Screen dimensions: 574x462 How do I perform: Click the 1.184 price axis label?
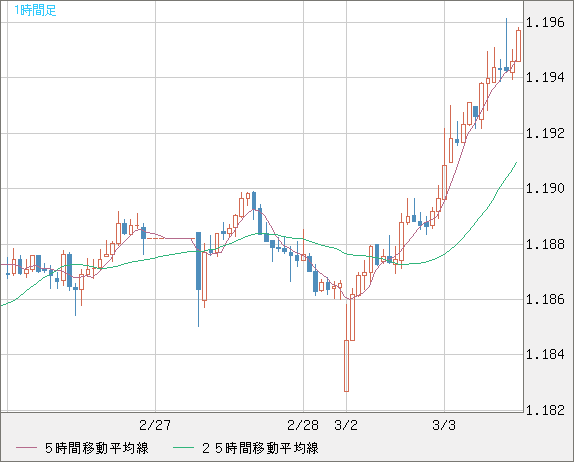(545, 354)
